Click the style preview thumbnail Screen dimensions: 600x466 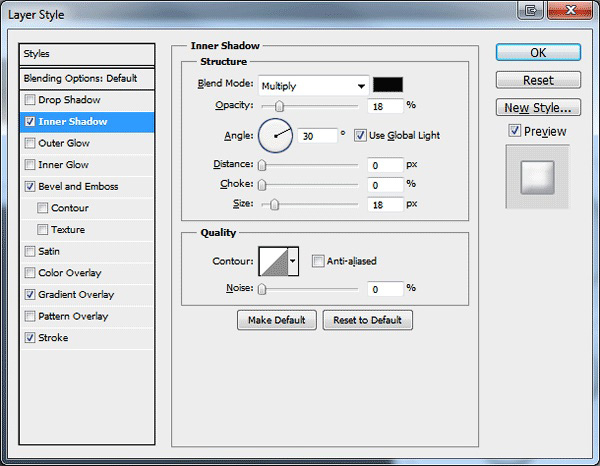(x=537, y=177)
